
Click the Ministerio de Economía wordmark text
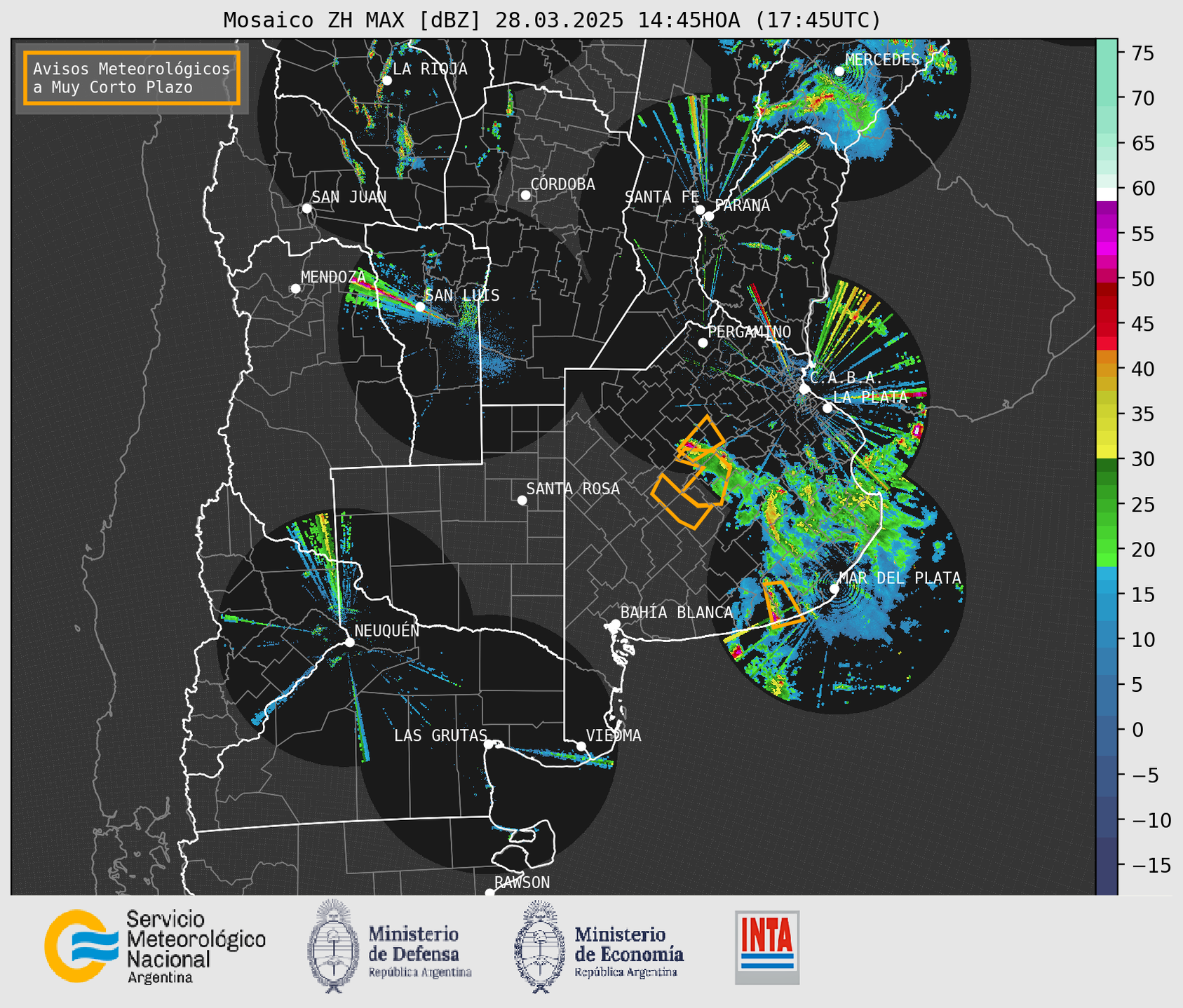(x=628, y=951)
